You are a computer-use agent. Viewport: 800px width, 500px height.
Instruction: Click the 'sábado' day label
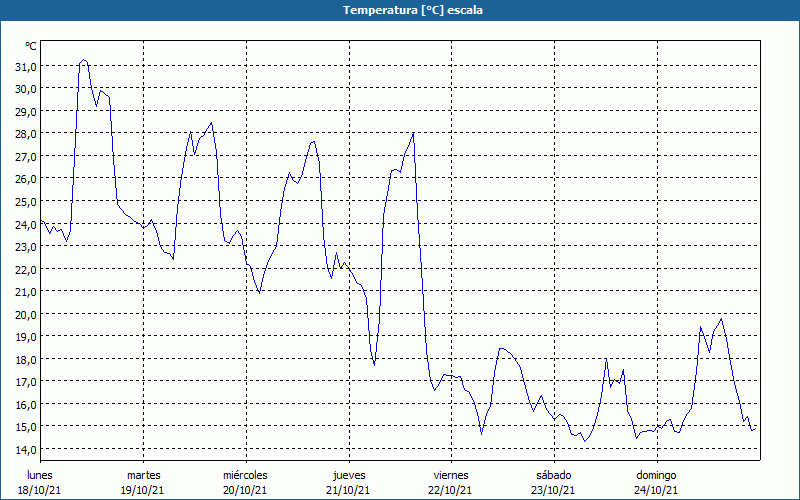554,475
